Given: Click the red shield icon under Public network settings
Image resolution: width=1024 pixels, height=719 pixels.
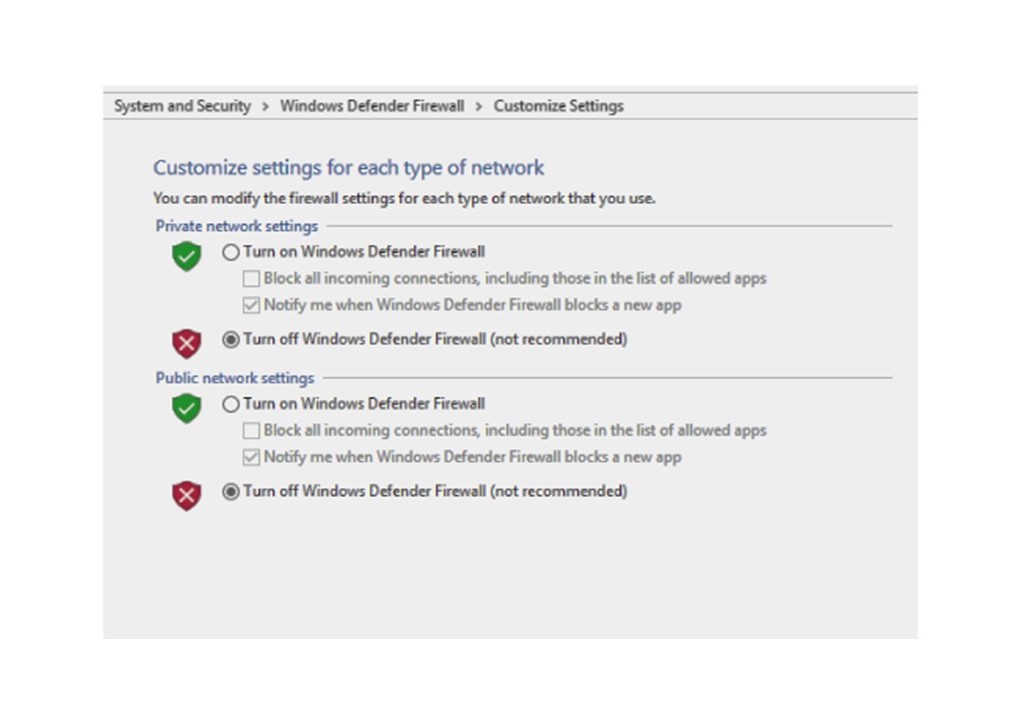Looking at the screenshot, I should [186, 495].
